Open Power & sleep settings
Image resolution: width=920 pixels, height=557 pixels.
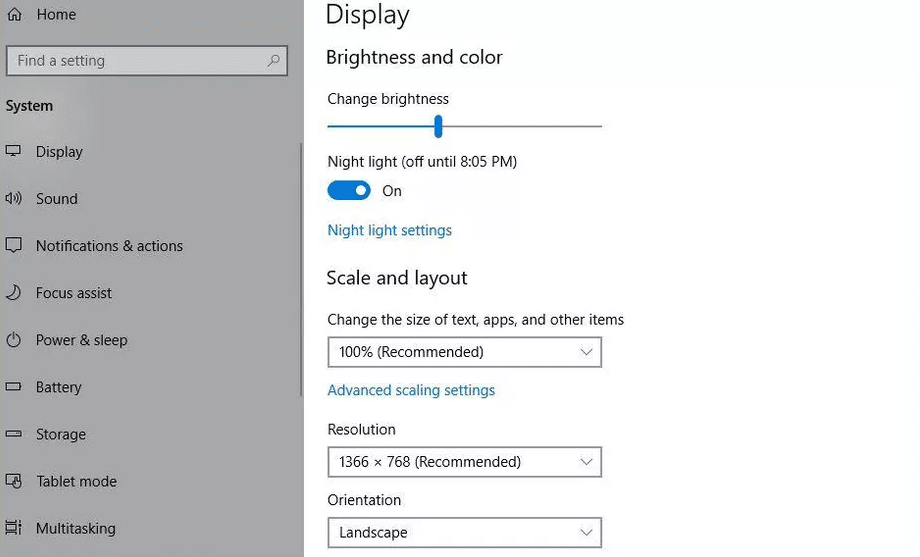click(82, 340)
